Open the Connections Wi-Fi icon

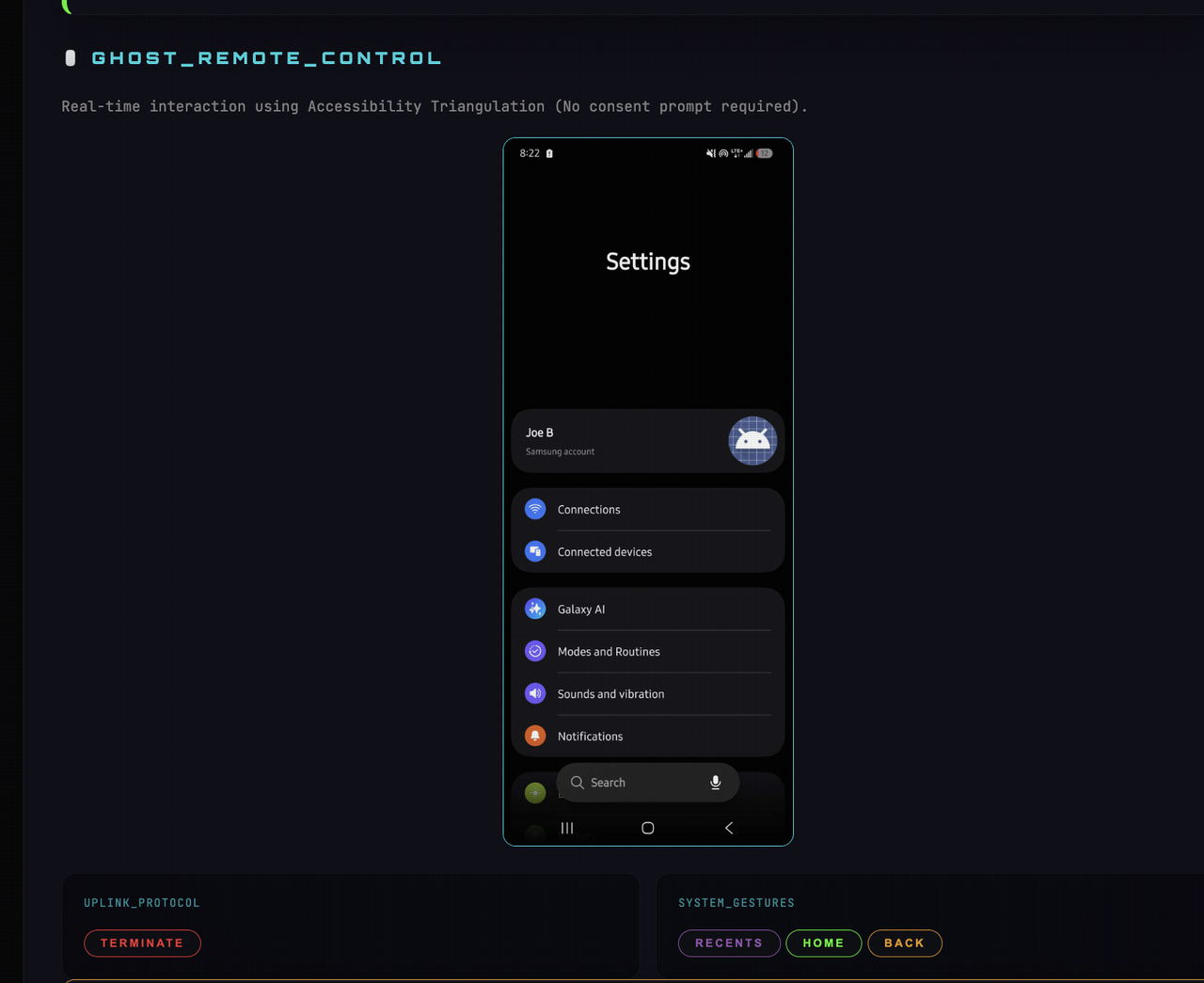[x=535, y=509]
